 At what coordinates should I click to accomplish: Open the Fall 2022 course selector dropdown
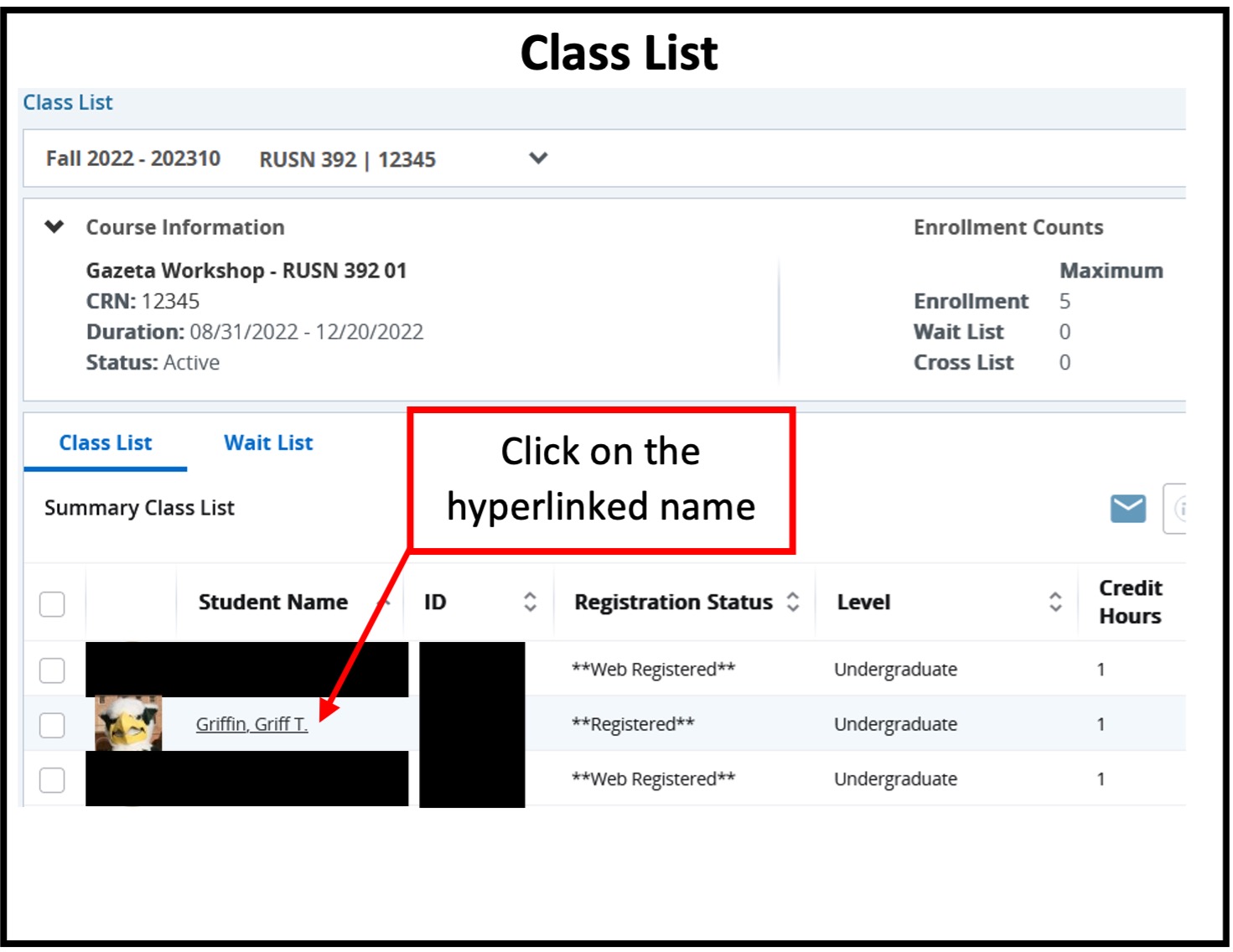(x=538, y=158)
